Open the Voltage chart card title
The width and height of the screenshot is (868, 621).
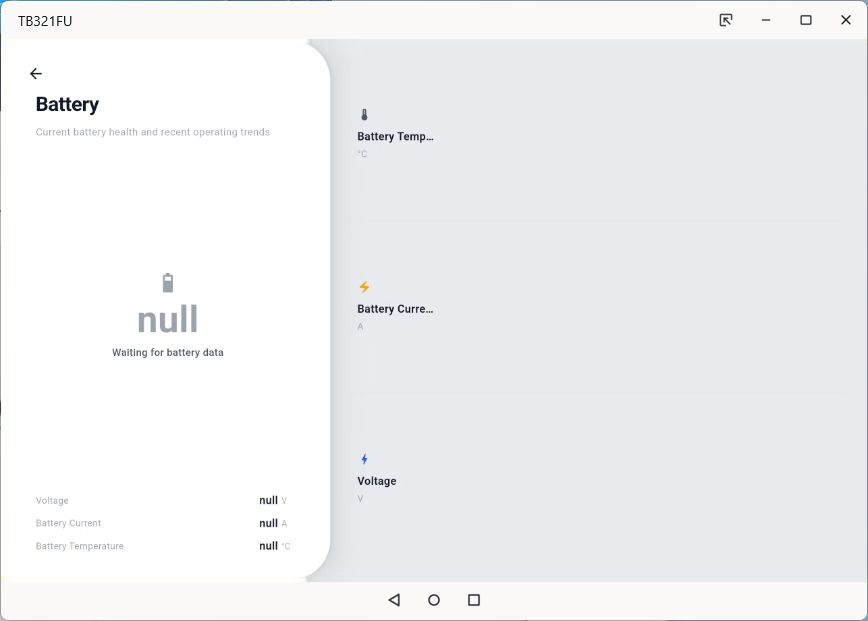[376, 482]
